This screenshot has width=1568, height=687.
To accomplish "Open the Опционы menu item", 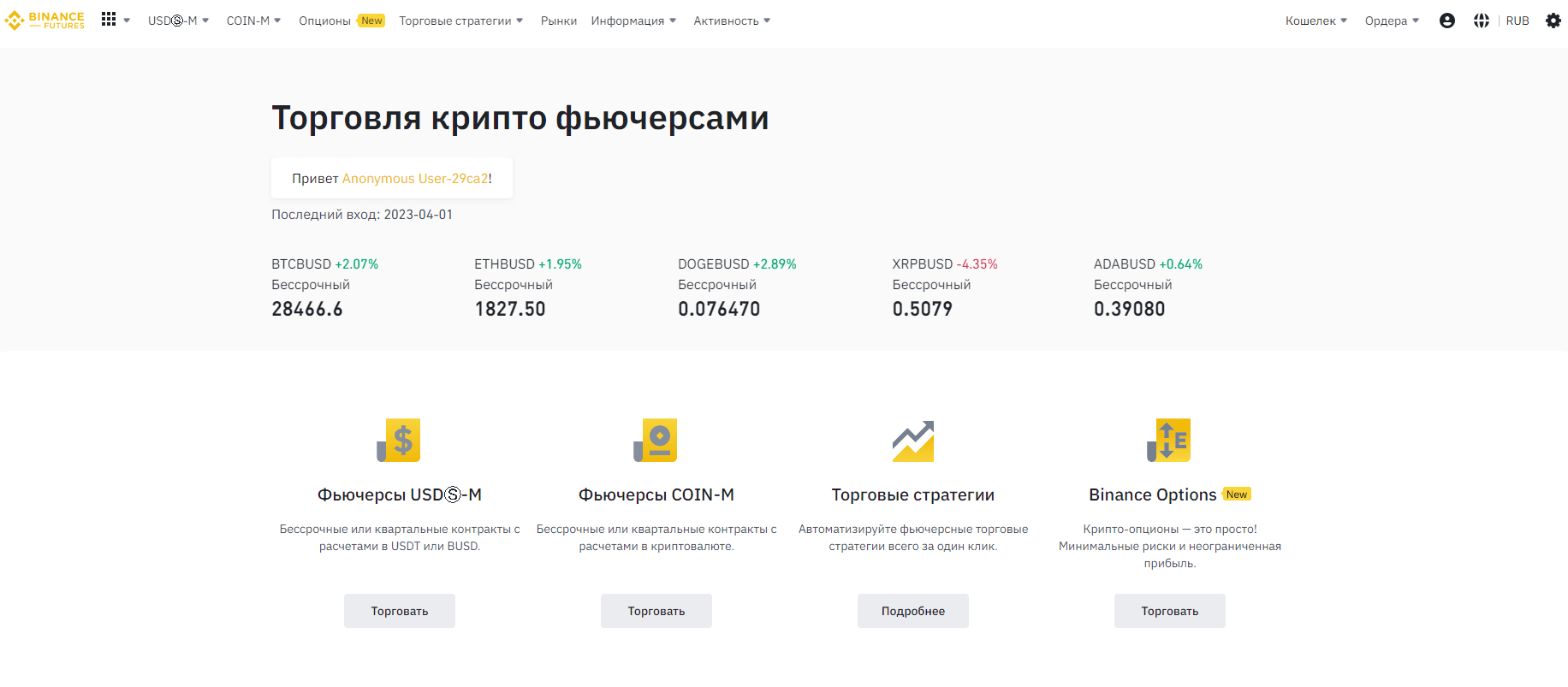I will tap(325, 21).
